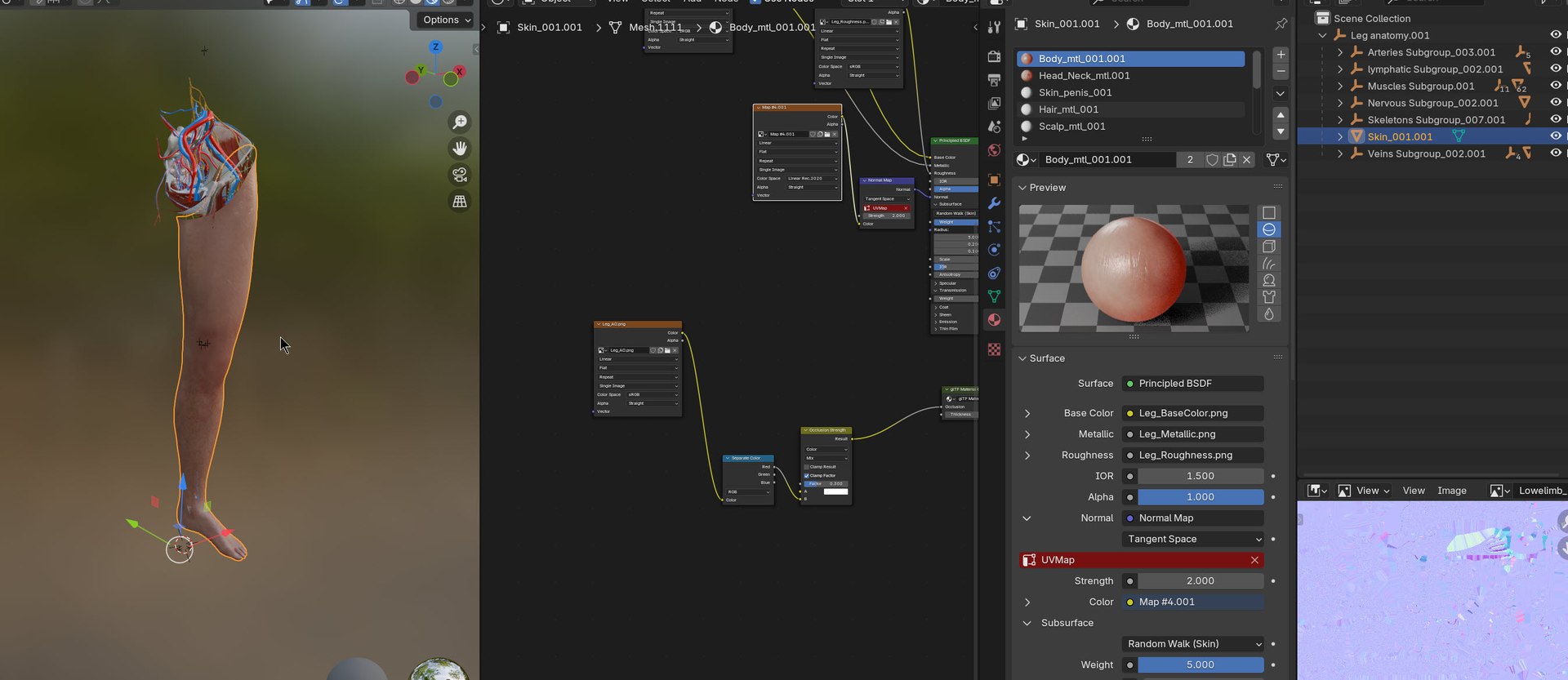
Task: Open the Render properties tab
Action: pos(994,56)
